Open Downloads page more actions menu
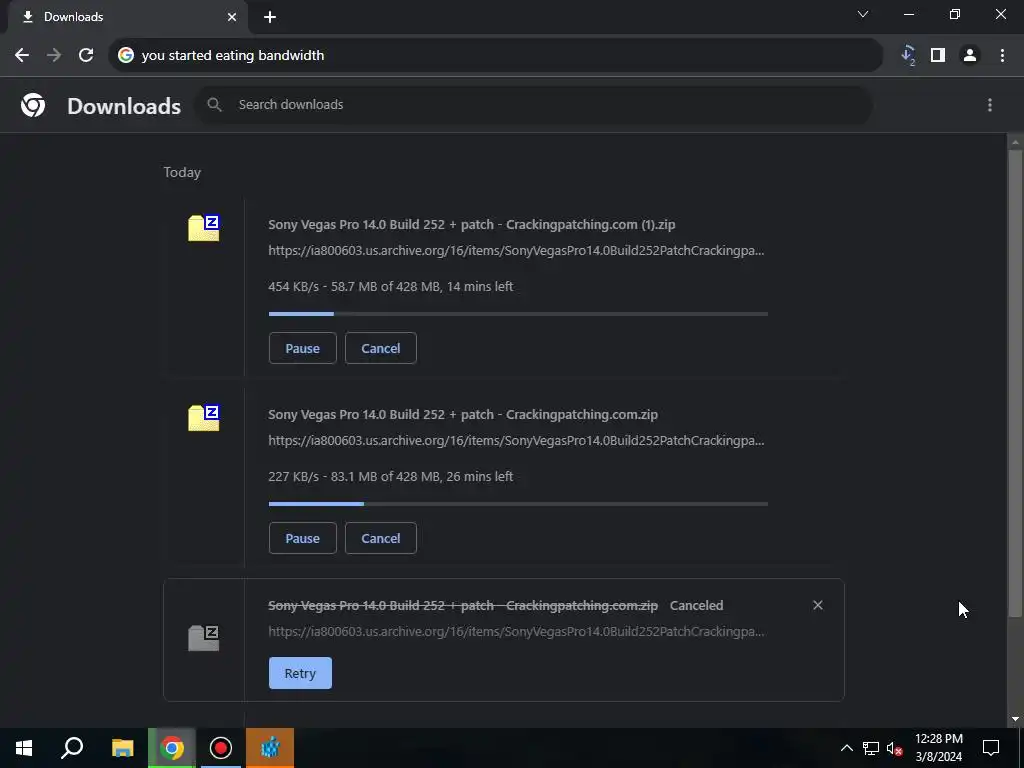Viewport: 1024px width, 768px height. (x=989, y=105)
